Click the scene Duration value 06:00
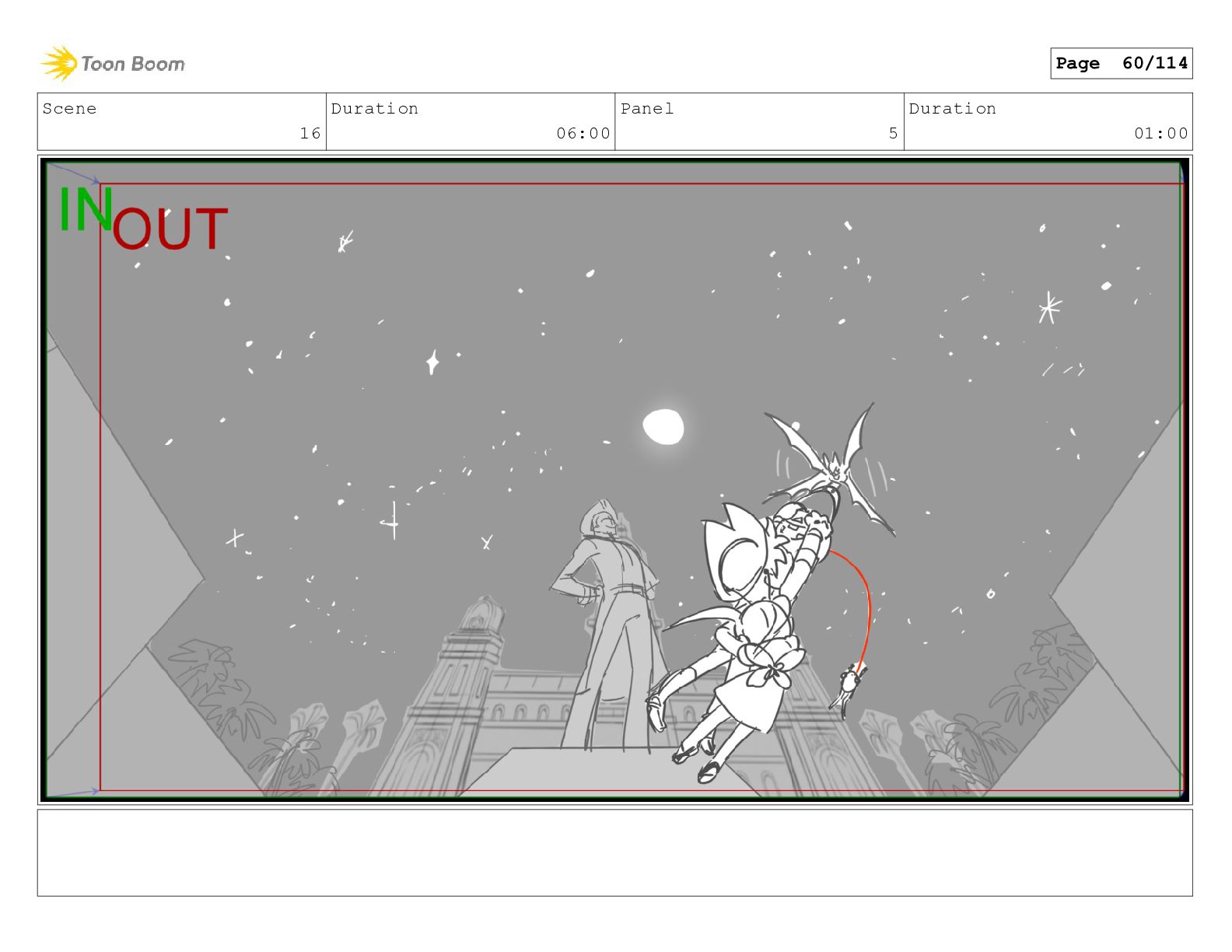 (x=583, y=133)
